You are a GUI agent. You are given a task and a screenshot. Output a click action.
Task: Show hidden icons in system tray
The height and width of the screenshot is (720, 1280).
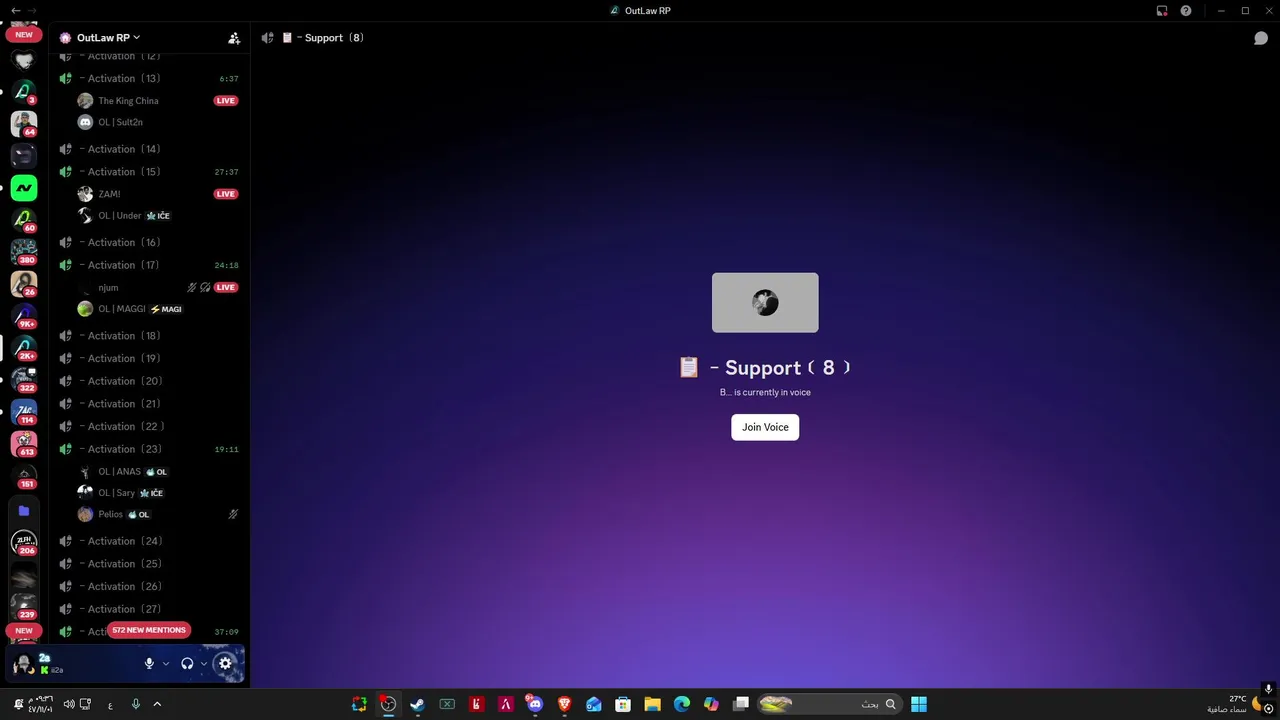[157, 704]
